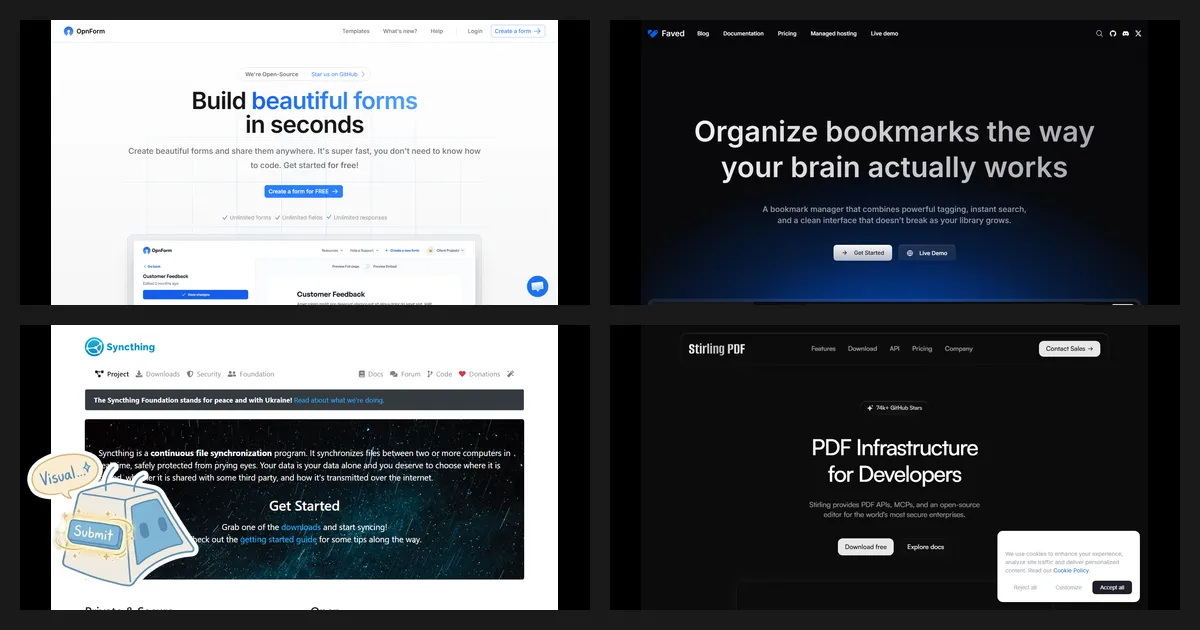This screenshot has height=630, width=1200.
Task: Open Faved Pricing
Action: click(787, 33)
